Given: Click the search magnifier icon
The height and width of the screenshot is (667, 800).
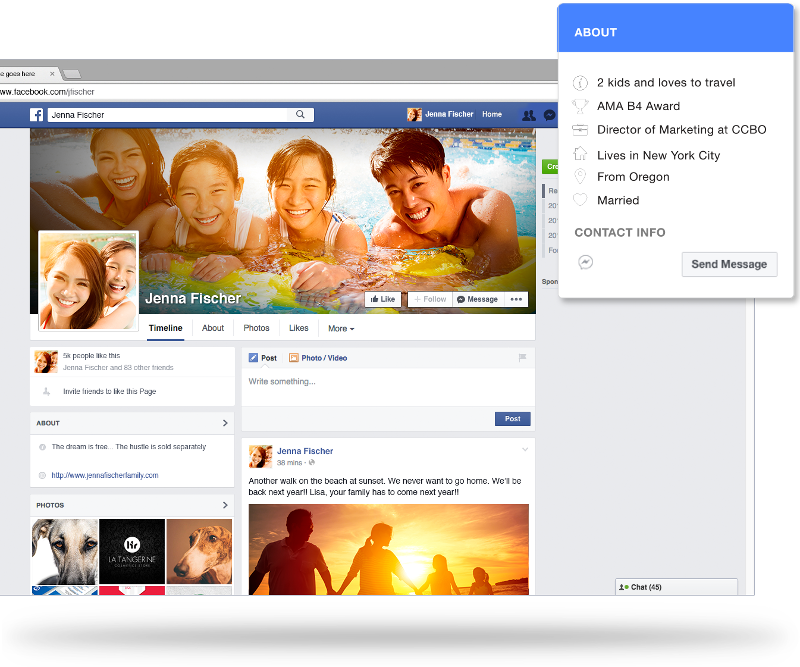Looking at the screenshot, I should coord(301,114).
